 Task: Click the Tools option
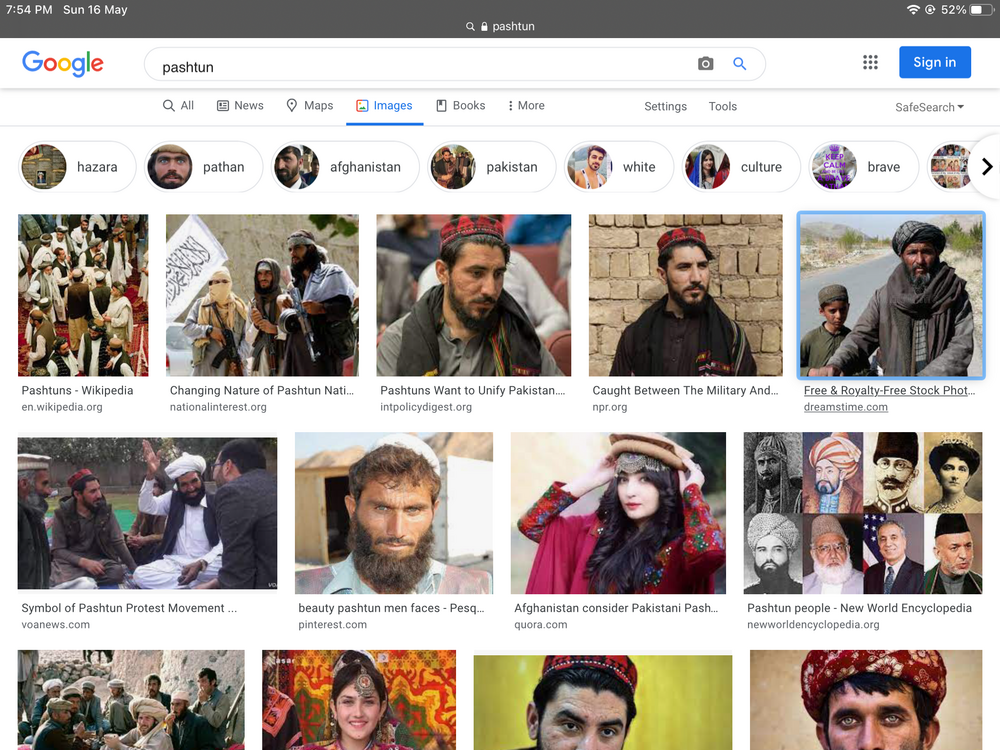pos(723,107)
